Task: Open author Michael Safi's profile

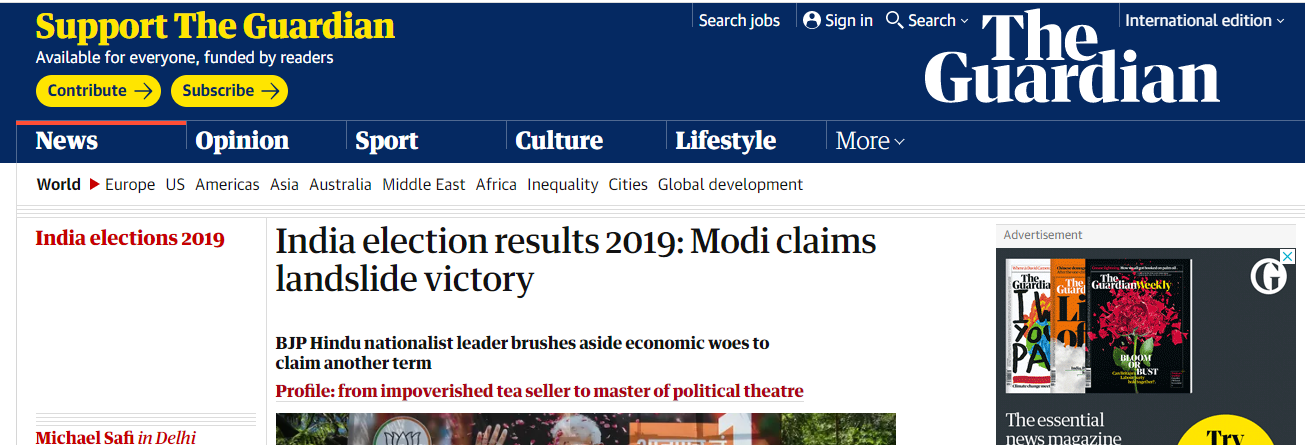Action: (x=84, y=437)
